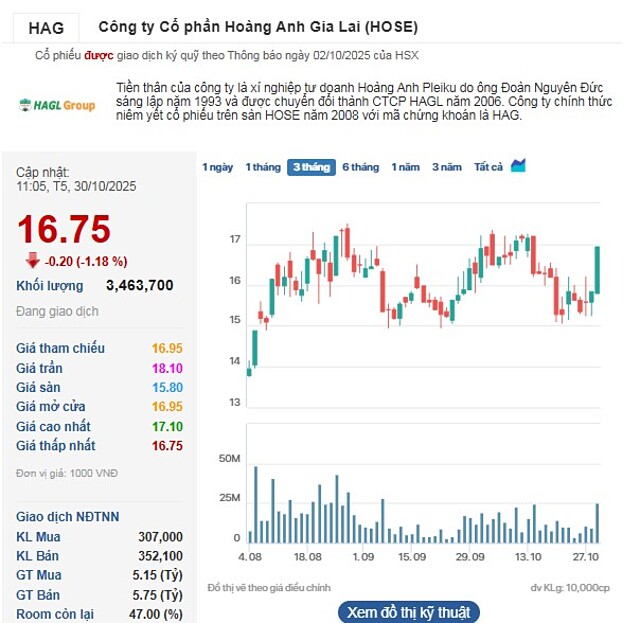Click the HAG ticker symbol box
The width and height of the screenshot is (640, 623).
click(x=46, y=27)
